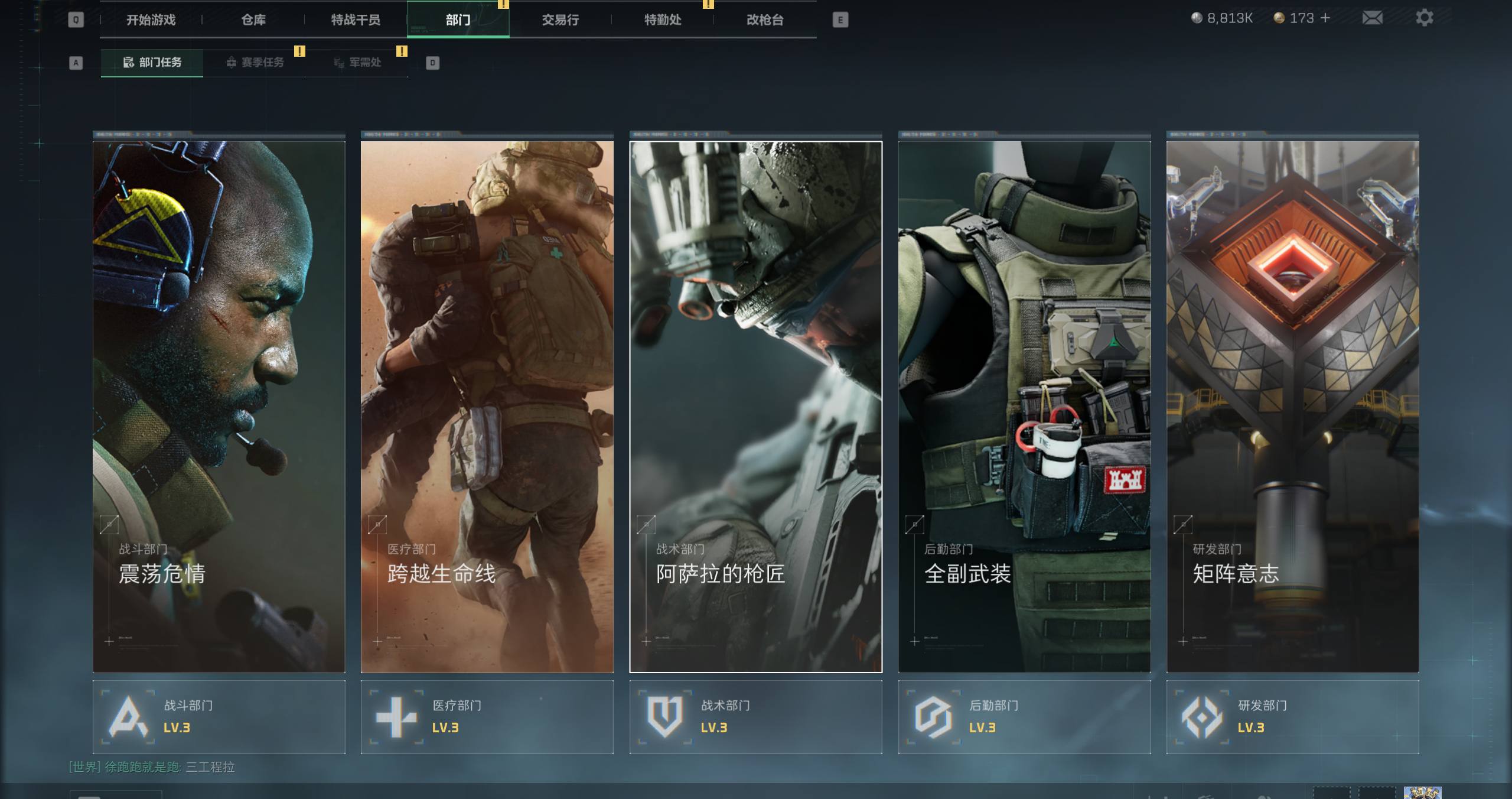Viewport: 1512px width, 799px height.
Task: Select the 战斗部门 triangle emblem icon
Action: tap(128, 717)
